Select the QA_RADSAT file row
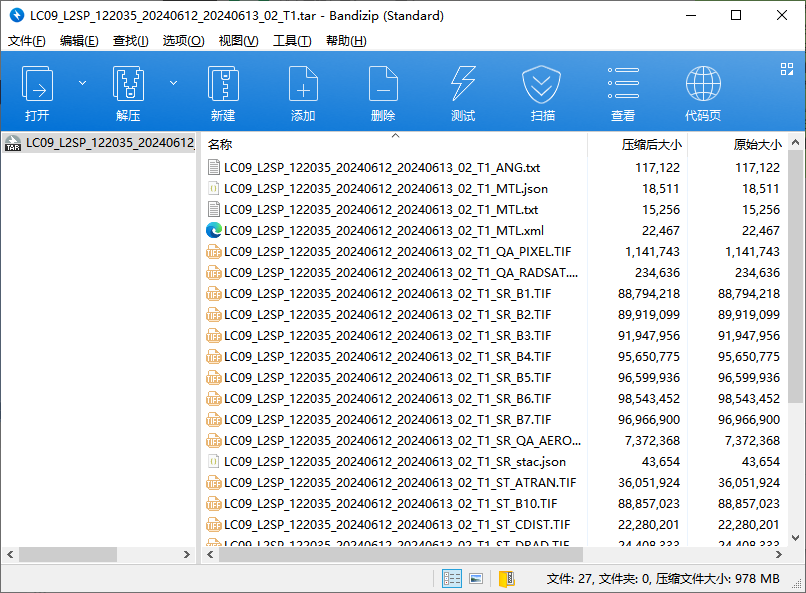This screenshot has height=593, width=806. click(494, 272)
